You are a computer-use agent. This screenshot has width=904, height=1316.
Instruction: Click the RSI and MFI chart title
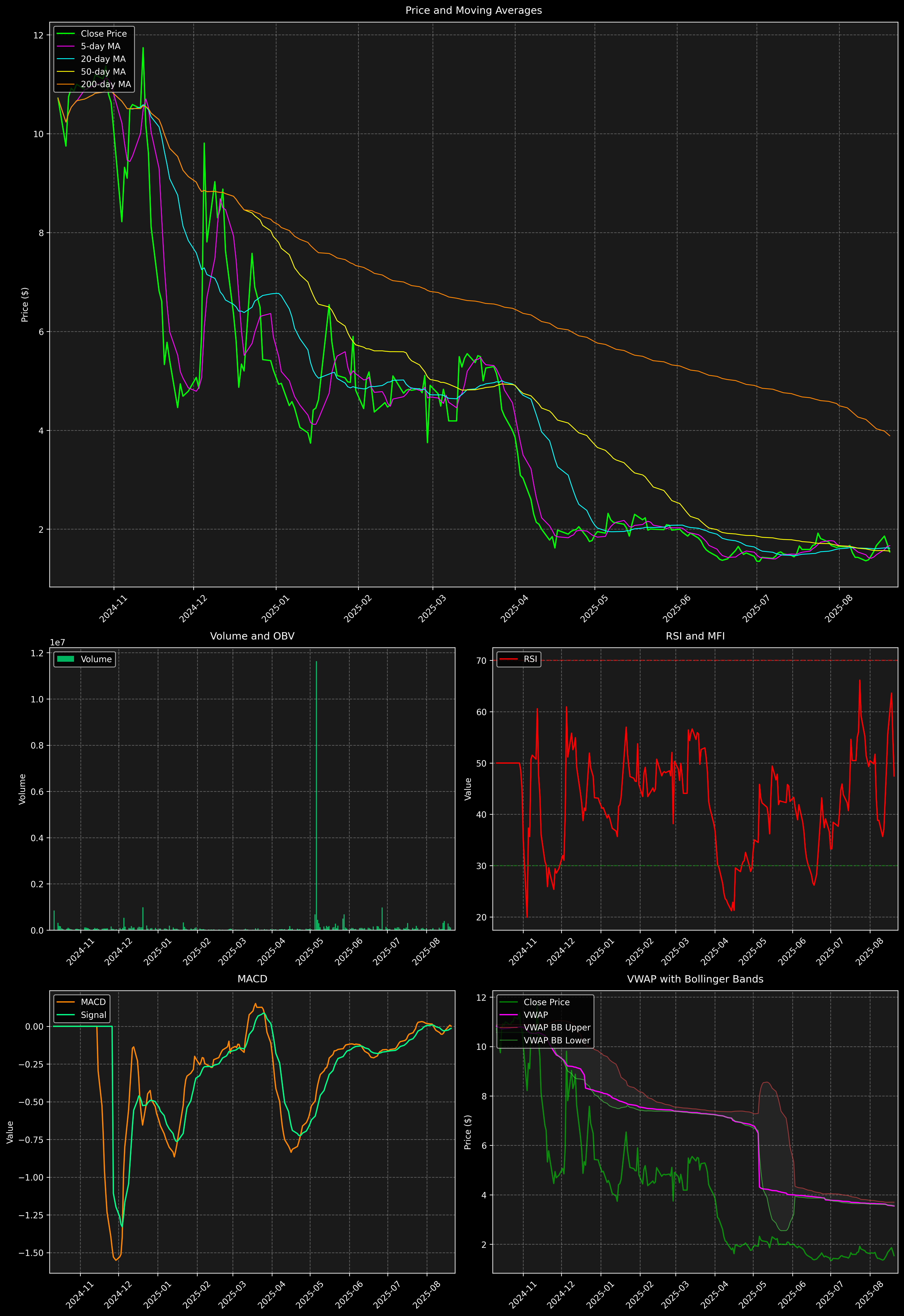pyautogui.click(x=695, y=636)
